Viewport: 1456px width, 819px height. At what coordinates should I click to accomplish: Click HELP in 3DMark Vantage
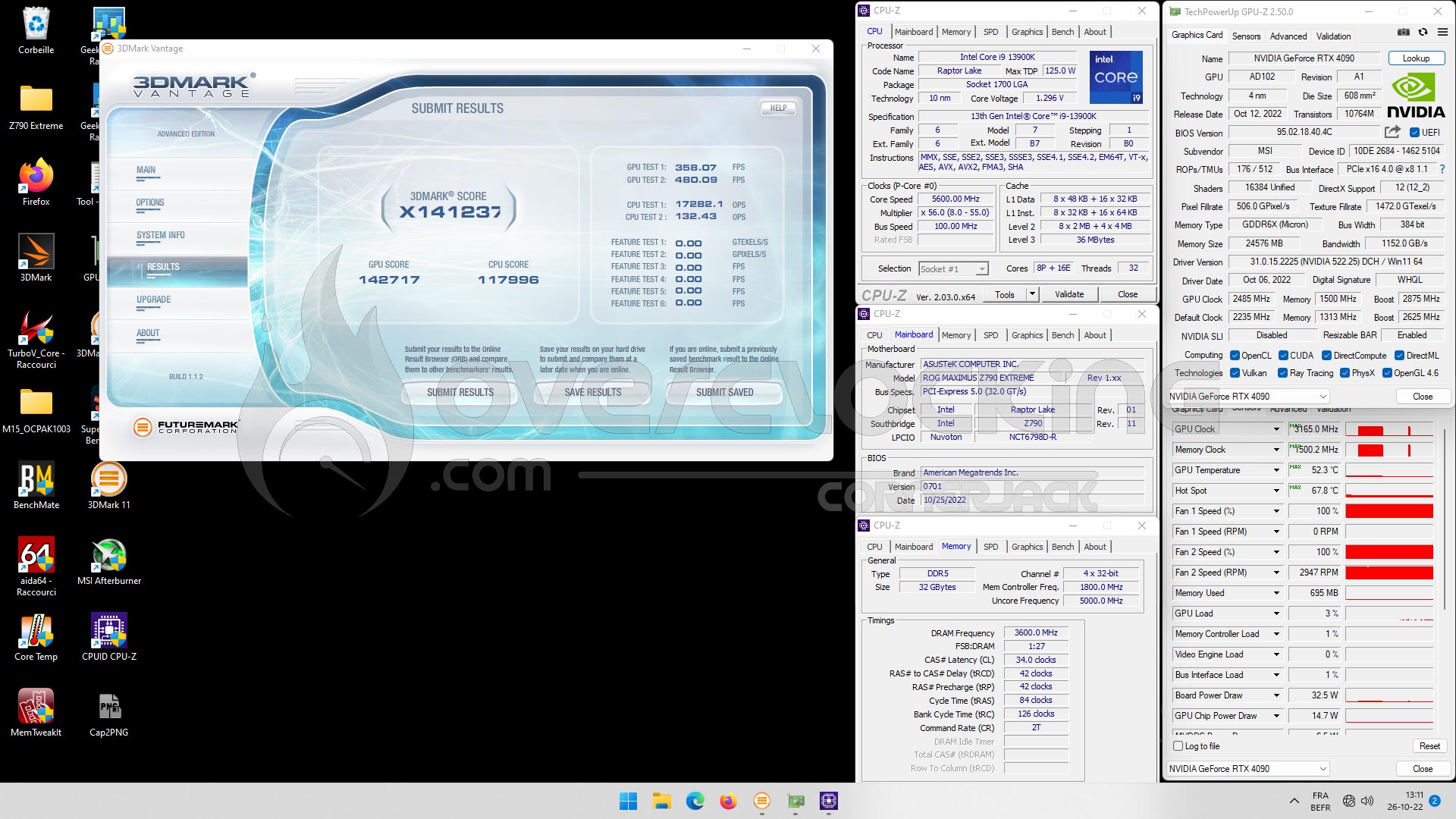pos(778,108)
